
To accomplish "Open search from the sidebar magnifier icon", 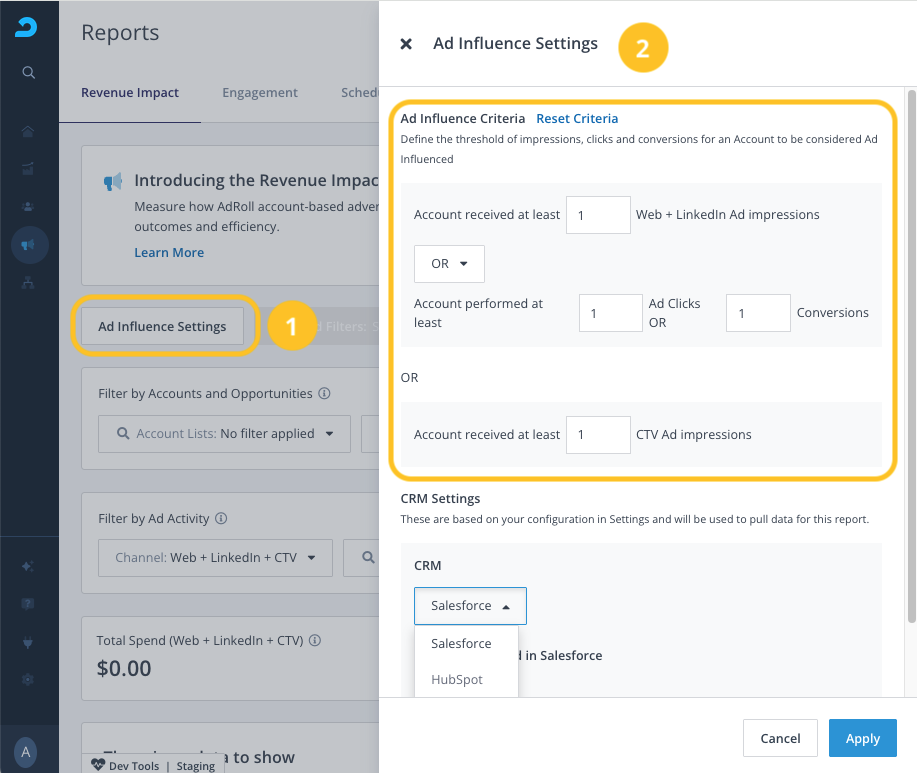I will [29, 72].
